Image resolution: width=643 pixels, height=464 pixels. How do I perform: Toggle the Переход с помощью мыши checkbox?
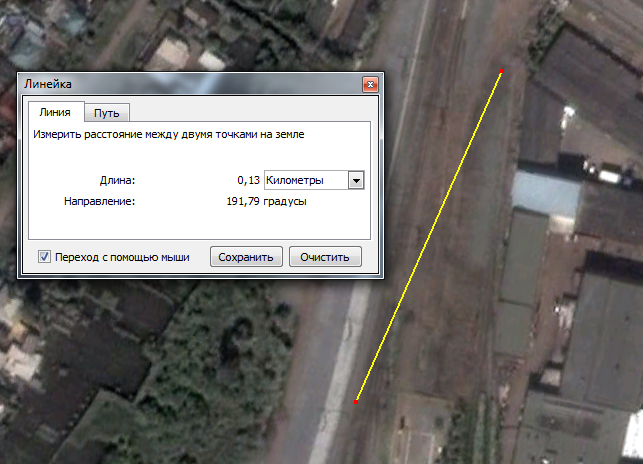[x=44, y=257]
